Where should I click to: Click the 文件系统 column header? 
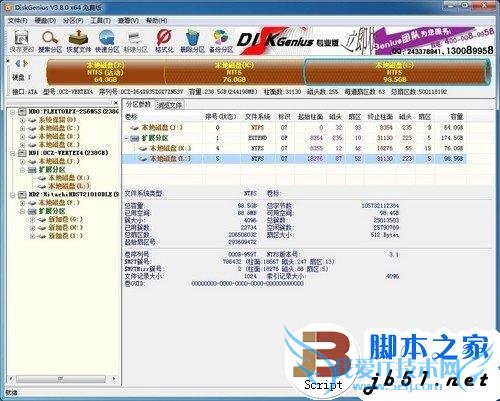coord(258,117)
